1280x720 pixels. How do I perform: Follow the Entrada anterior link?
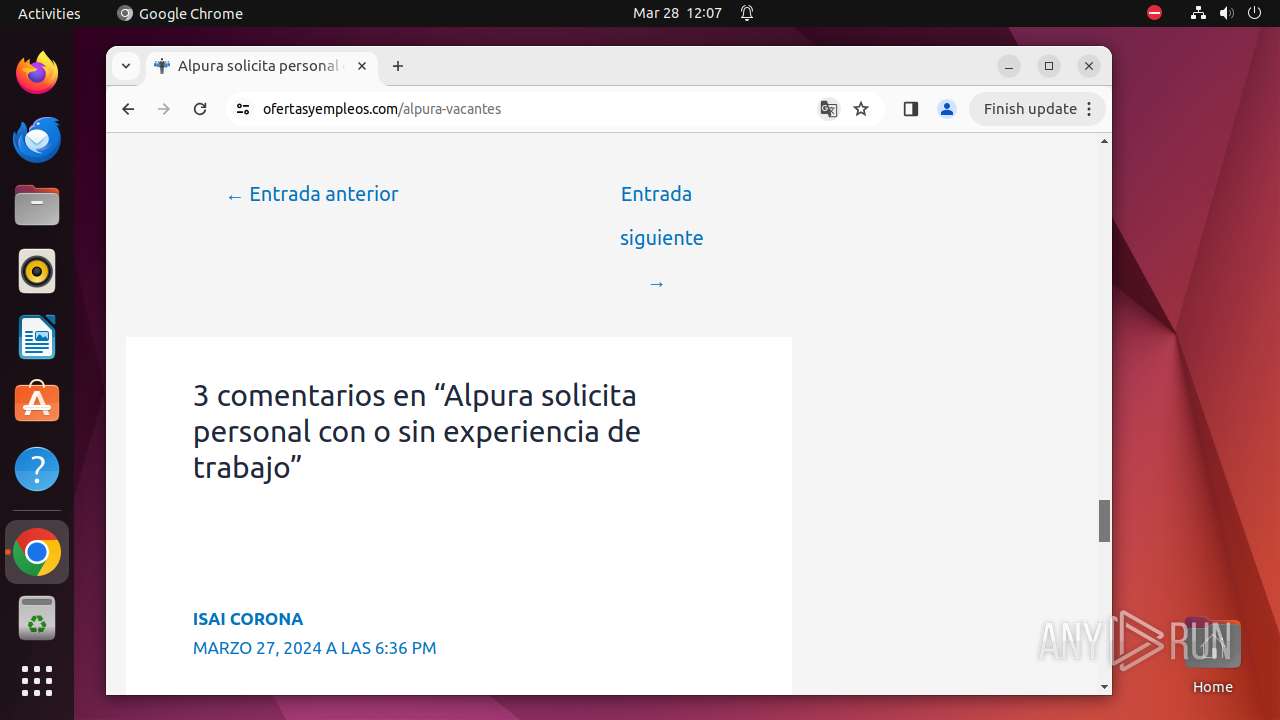(x=312, y=194)
